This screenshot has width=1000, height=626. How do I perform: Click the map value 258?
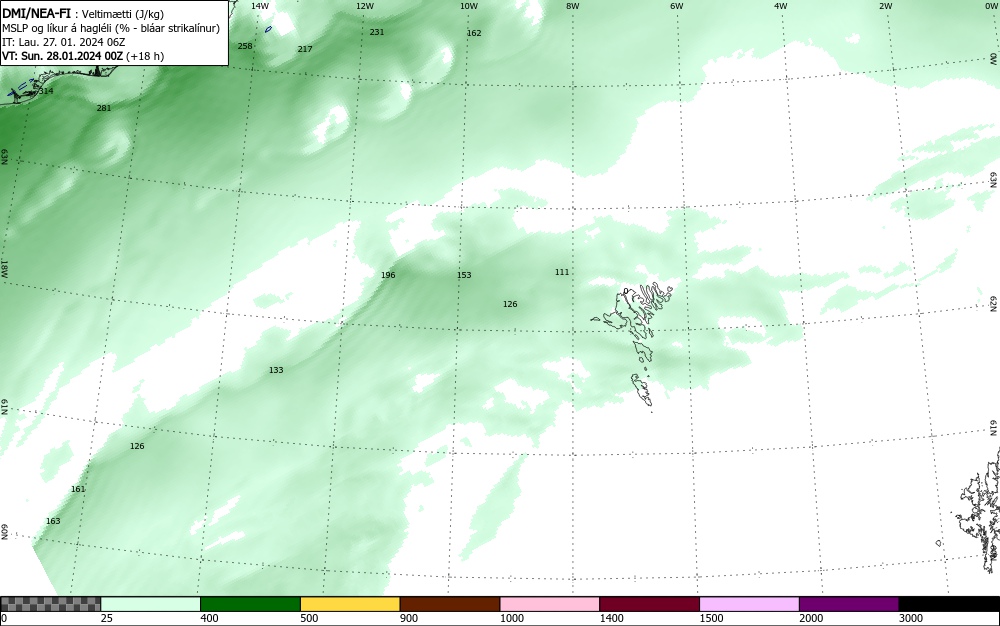click(245, 46)
